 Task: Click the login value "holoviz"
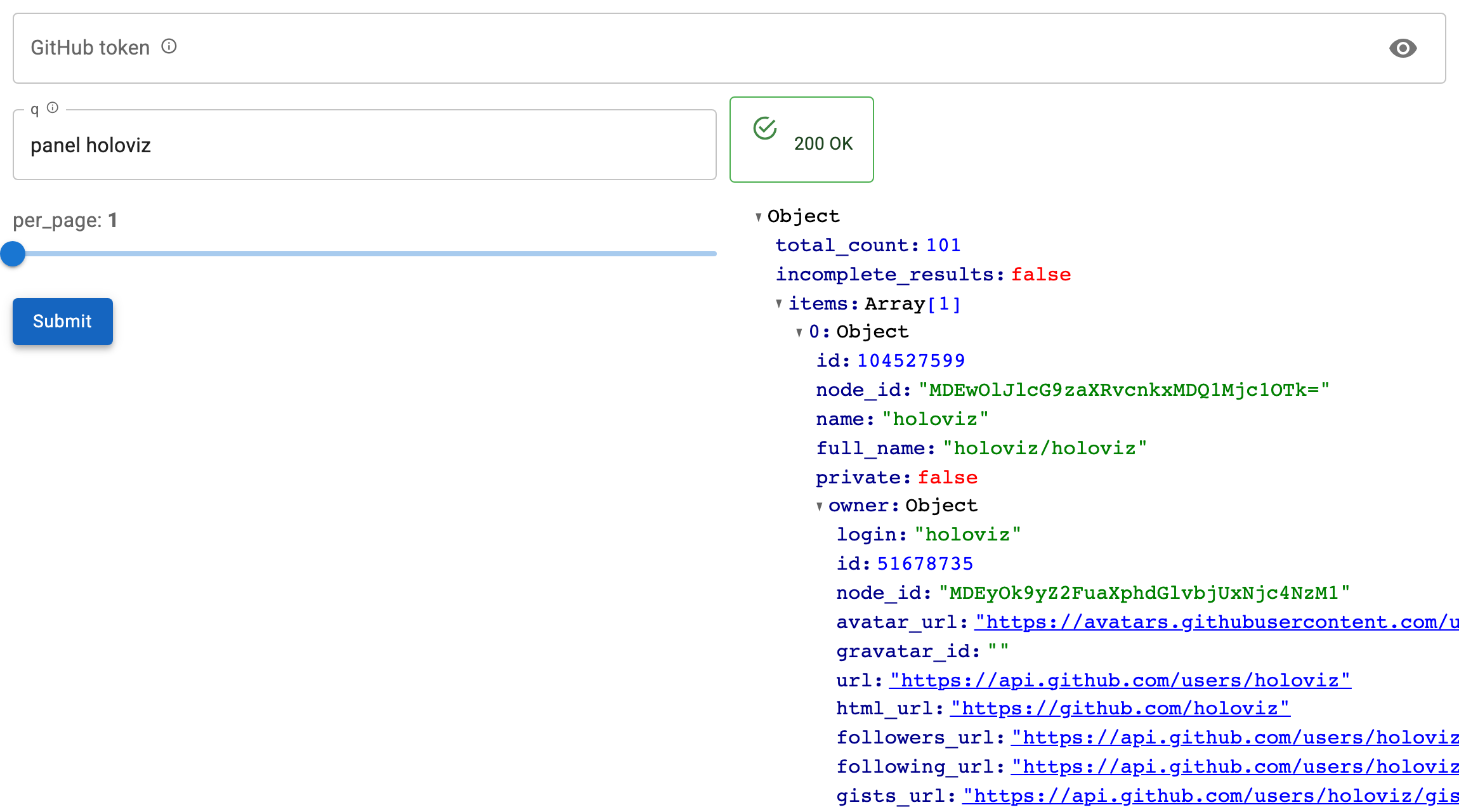[968, 535]
